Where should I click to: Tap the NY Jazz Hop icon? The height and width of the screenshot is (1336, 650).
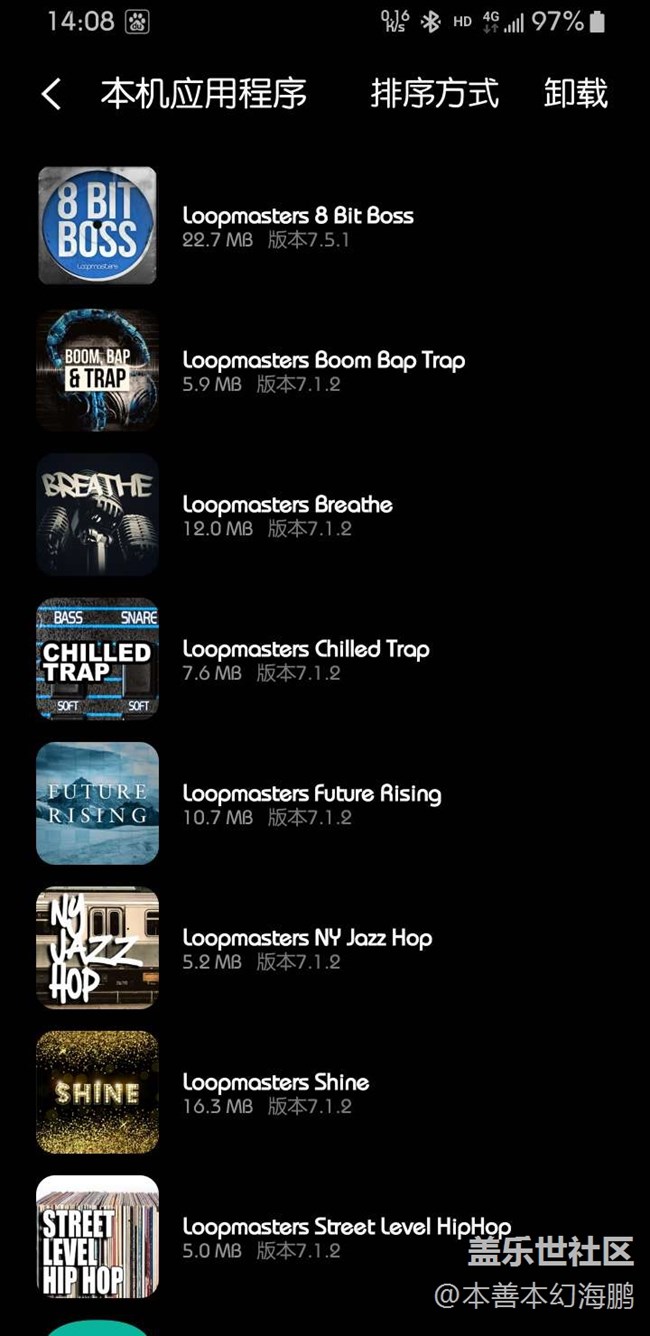pyautogui.click(x=97, y=947)
